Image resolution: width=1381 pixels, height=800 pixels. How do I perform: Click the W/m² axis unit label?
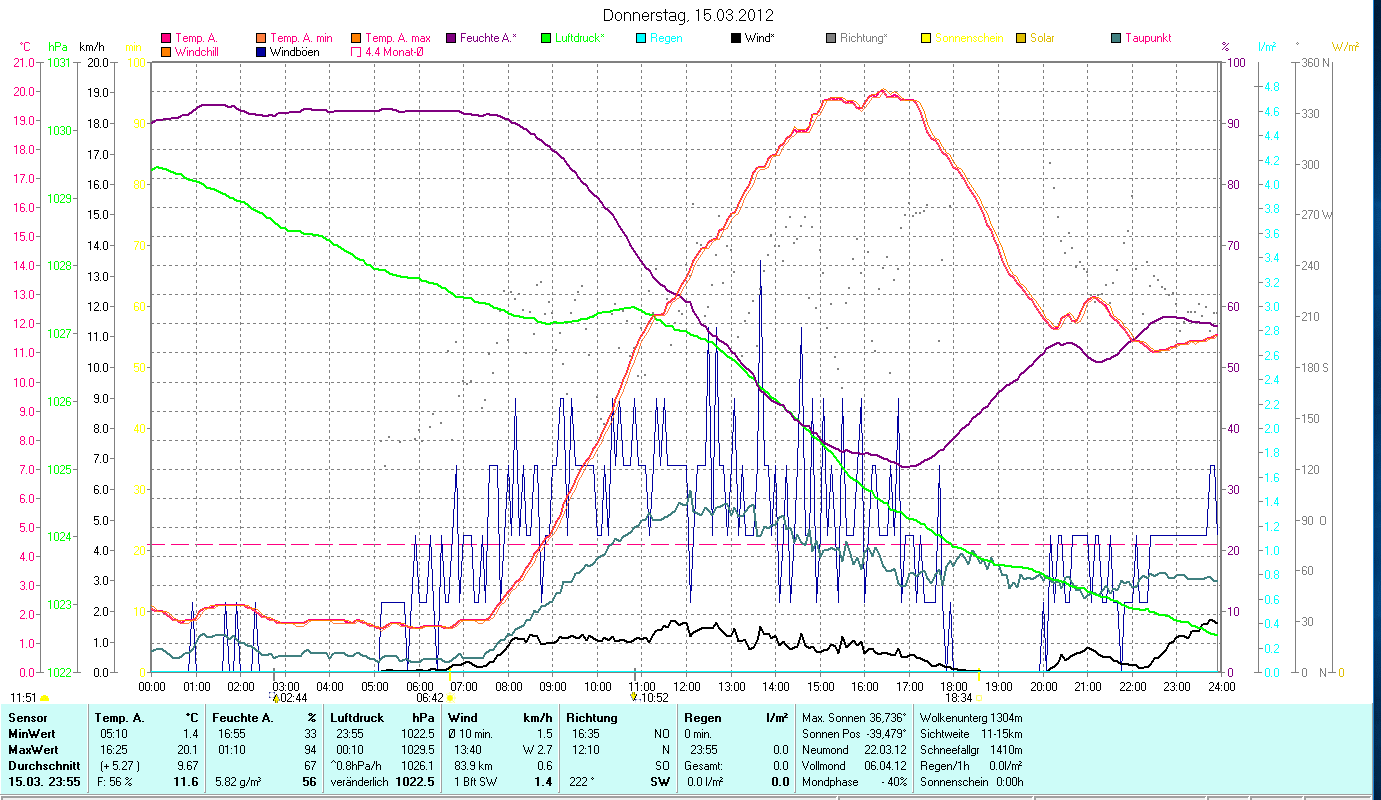click(1345, 47)
